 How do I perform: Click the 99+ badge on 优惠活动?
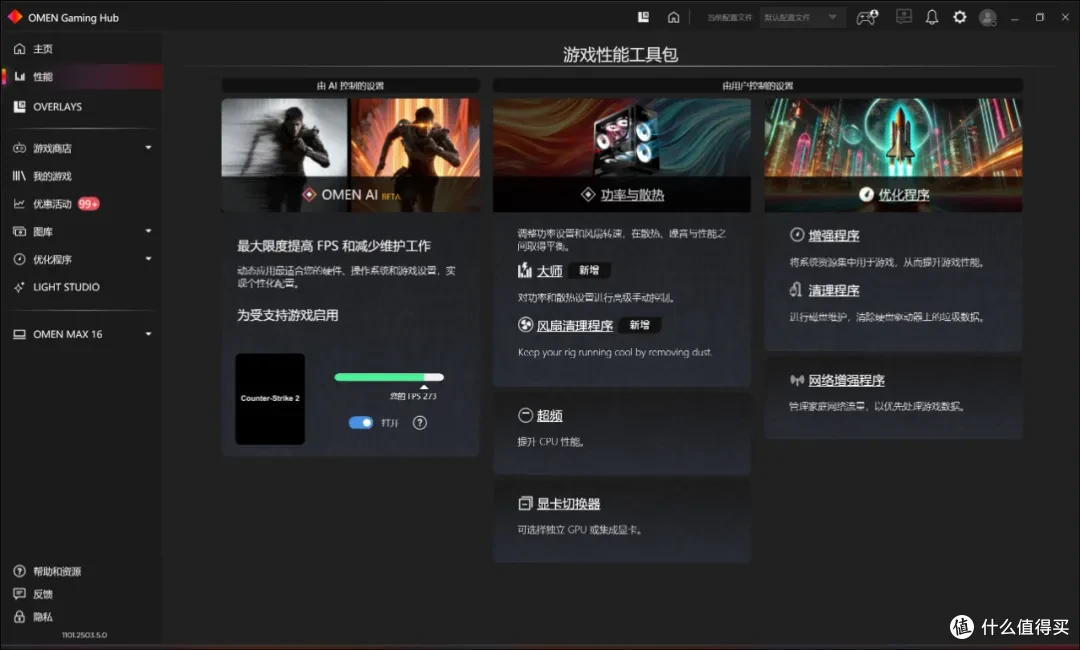(88, 204)
